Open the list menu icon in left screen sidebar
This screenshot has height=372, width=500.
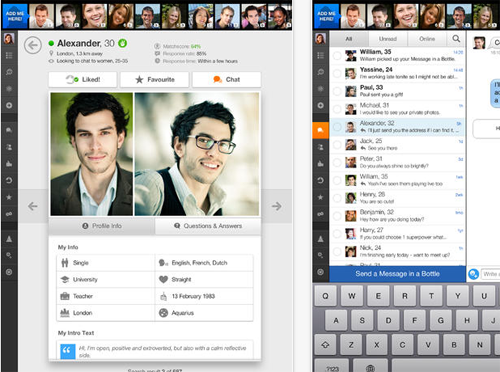9,55
